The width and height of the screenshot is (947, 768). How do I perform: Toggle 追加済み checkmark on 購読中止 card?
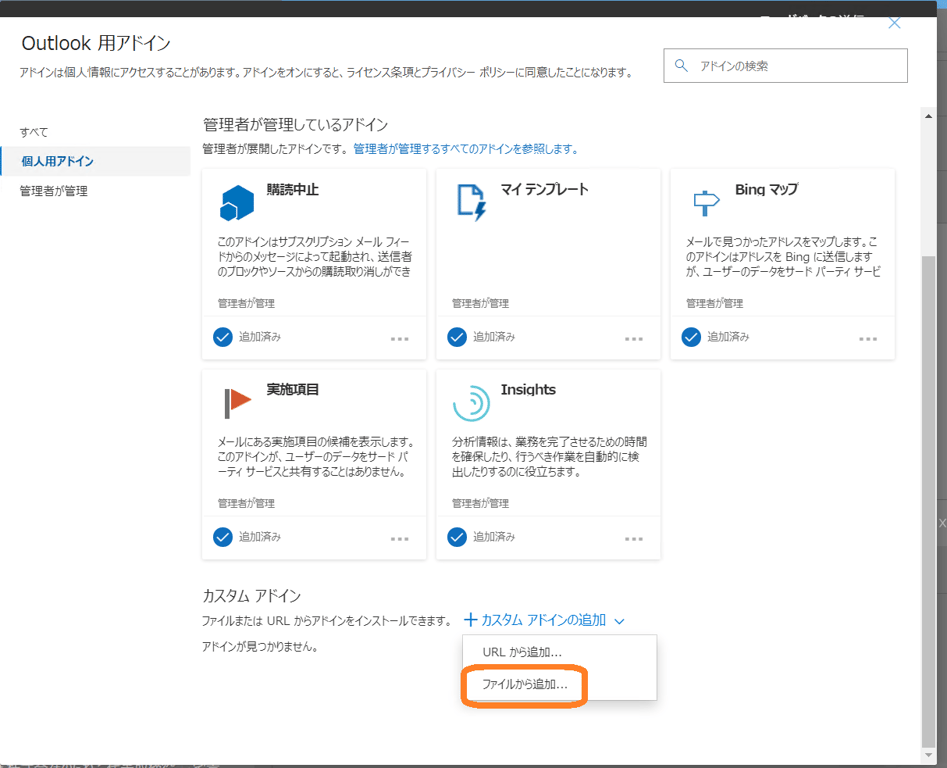[x=223, y=337]
